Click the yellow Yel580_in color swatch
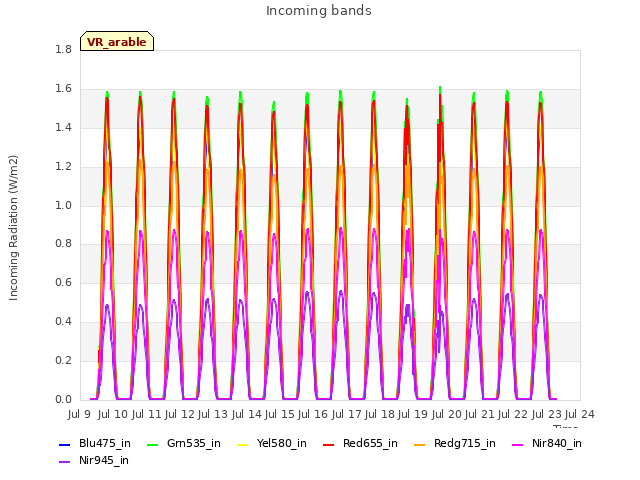Screen dimensions: 640x480 pyautogui.click(x=242, y=444)
